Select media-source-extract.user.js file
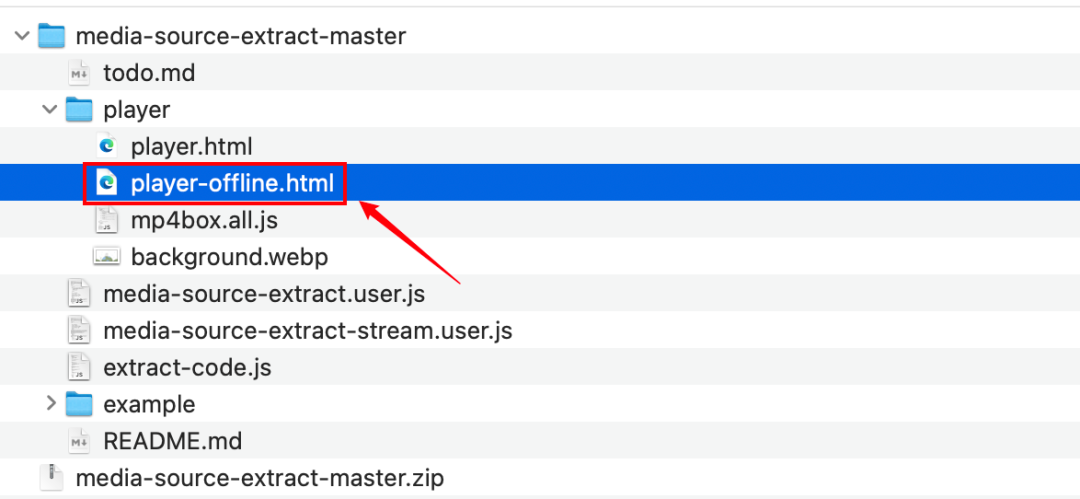Screen dimensions: 1080x499 264,294
